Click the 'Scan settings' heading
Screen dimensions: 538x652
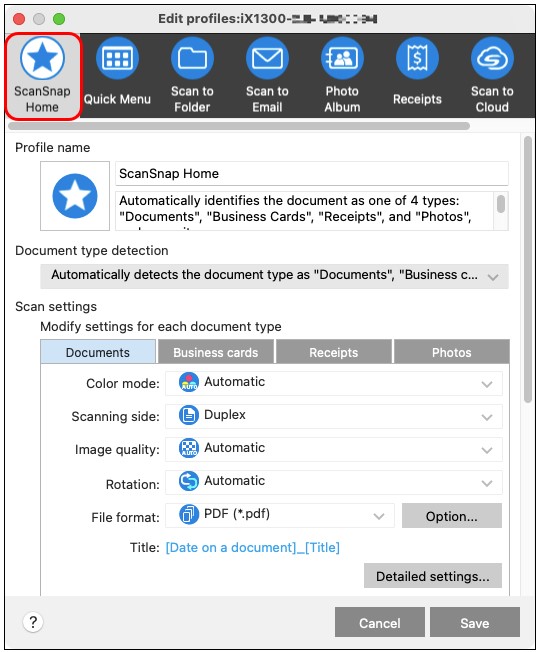[x=56, y=306]
